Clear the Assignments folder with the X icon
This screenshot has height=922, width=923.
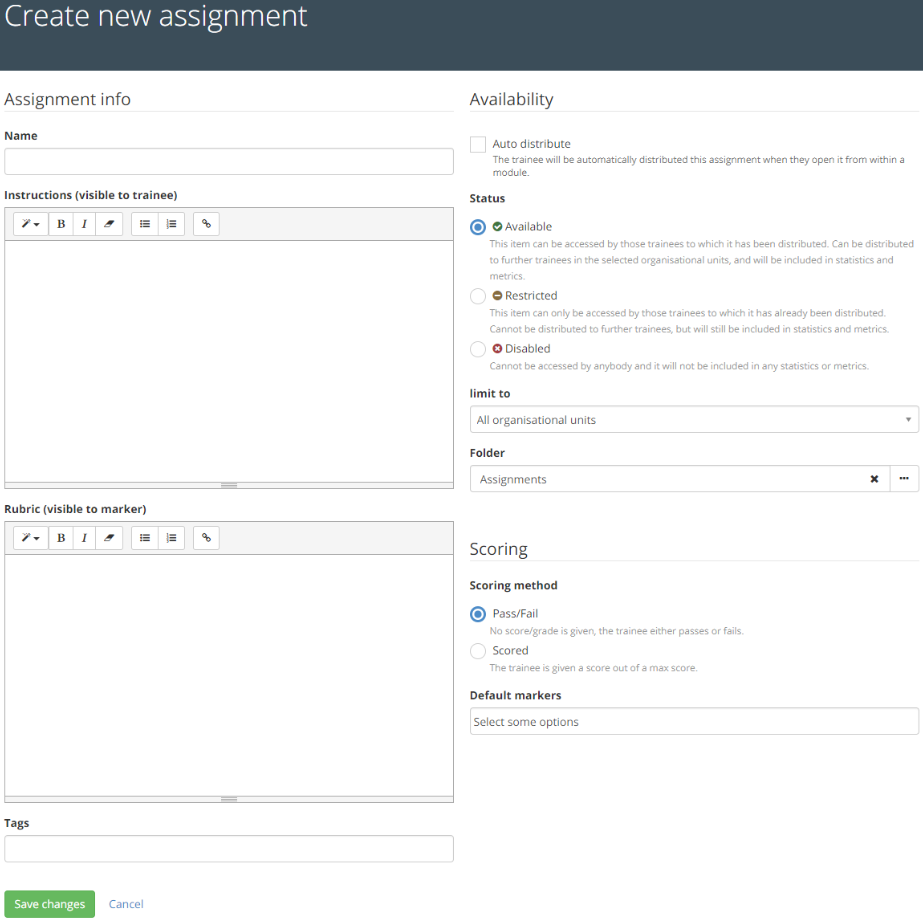874,479
